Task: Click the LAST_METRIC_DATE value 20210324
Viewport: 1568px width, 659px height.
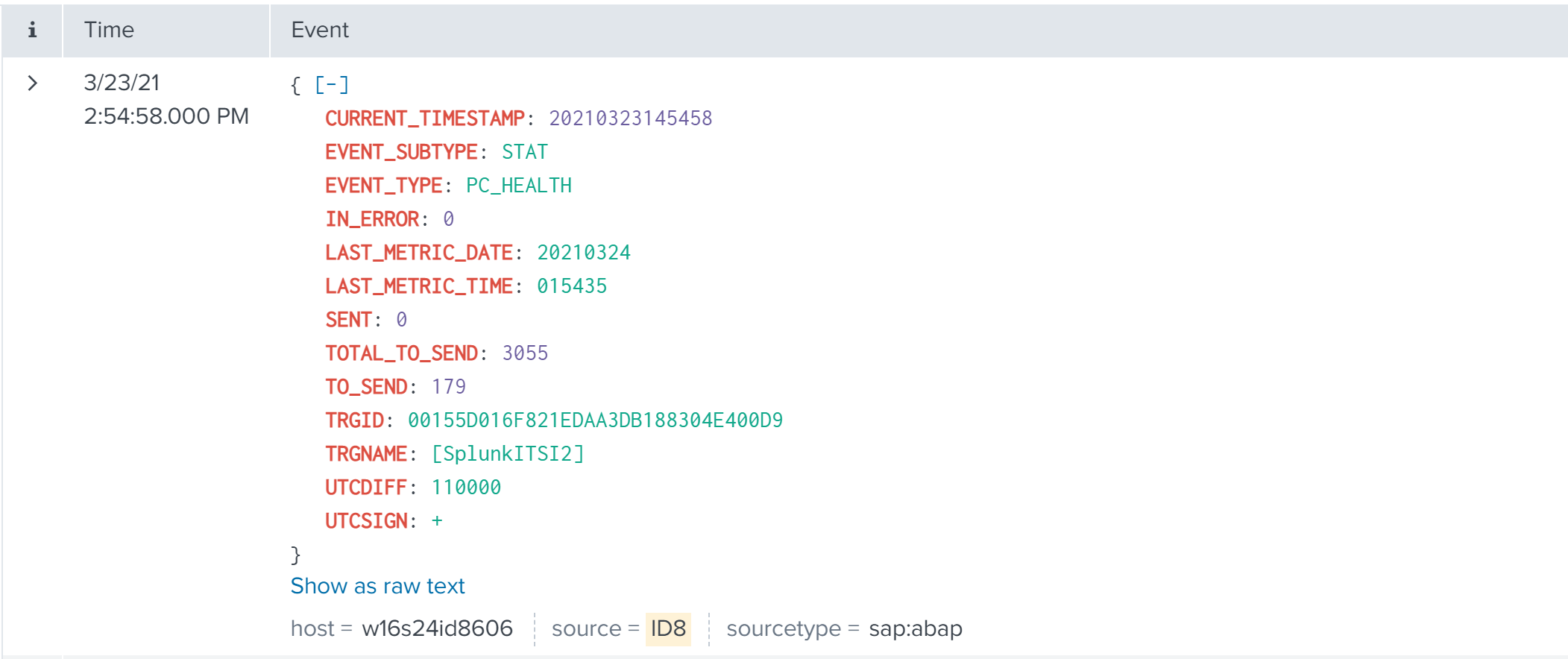Action: [583, 253]
